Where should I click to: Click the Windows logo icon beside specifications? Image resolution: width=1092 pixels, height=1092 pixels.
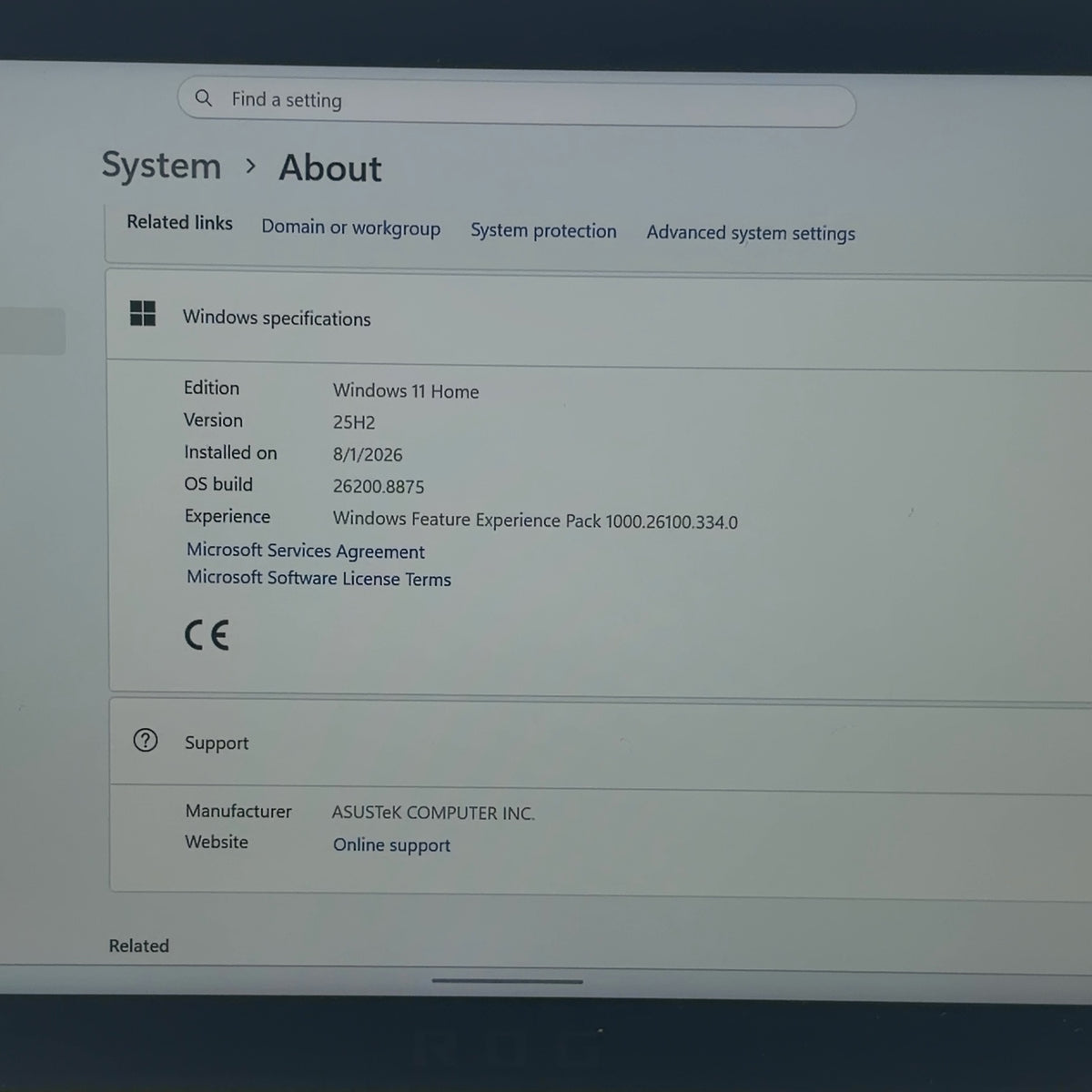point(143,314)
